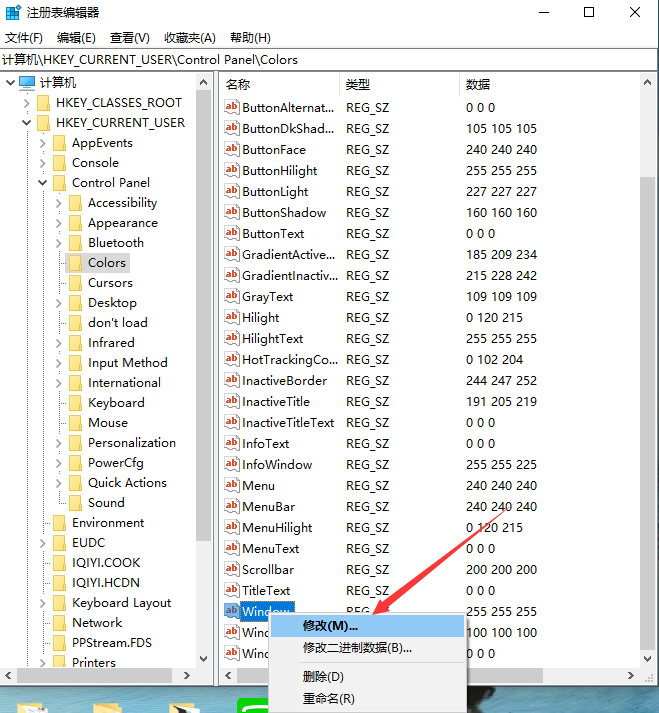Expand the HKEY_CLASSES_ROOT tree node
This screenshot has height=713, width=659.
click(x=27, y=103)
